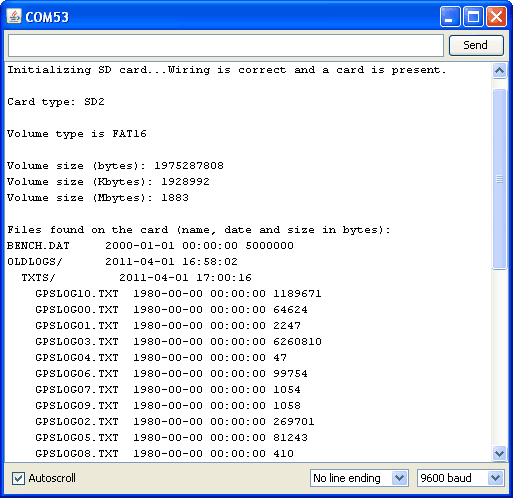The height and width of the screenshot is (498, 513).
Task: Click the OLDLOGS/ directory line
Action: 122,262
